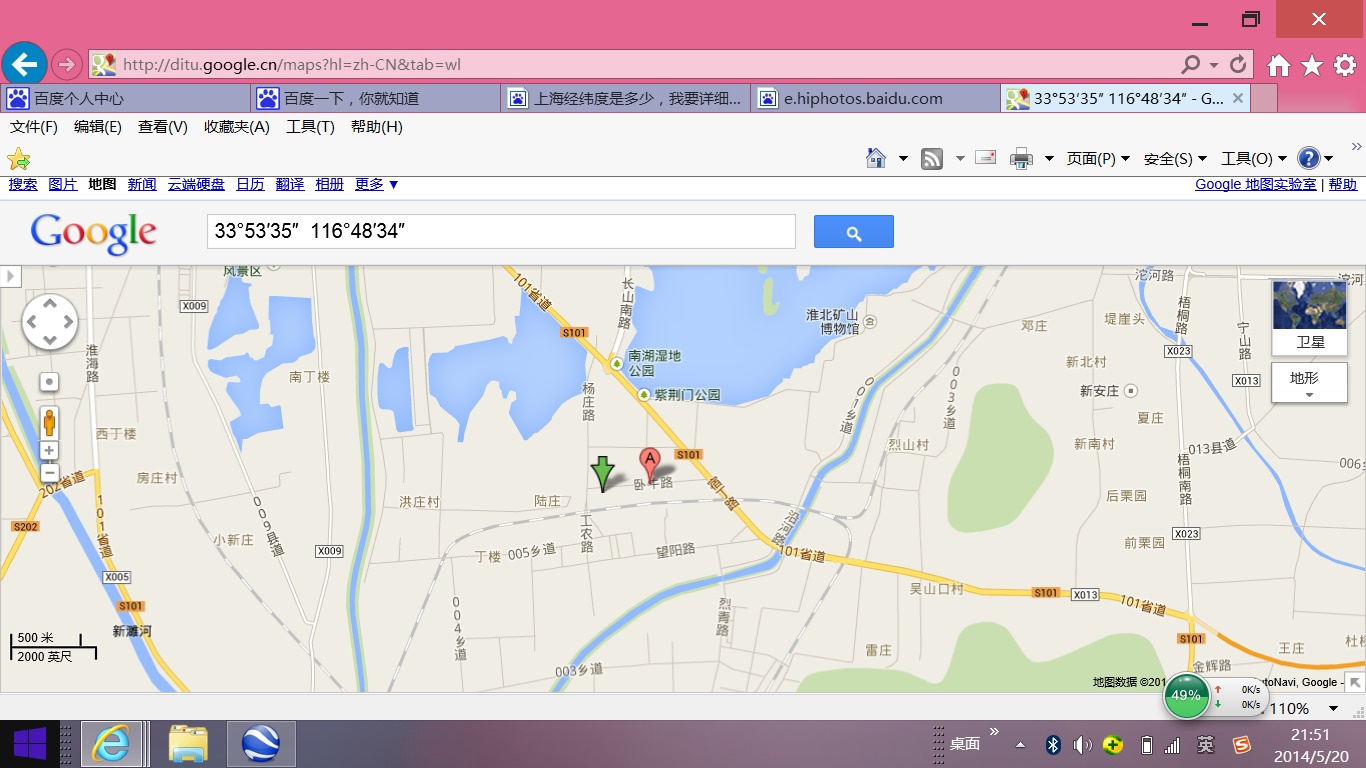Zoom out with the minus button
This screenshot has height=768, width=1366.
point(49,473)
